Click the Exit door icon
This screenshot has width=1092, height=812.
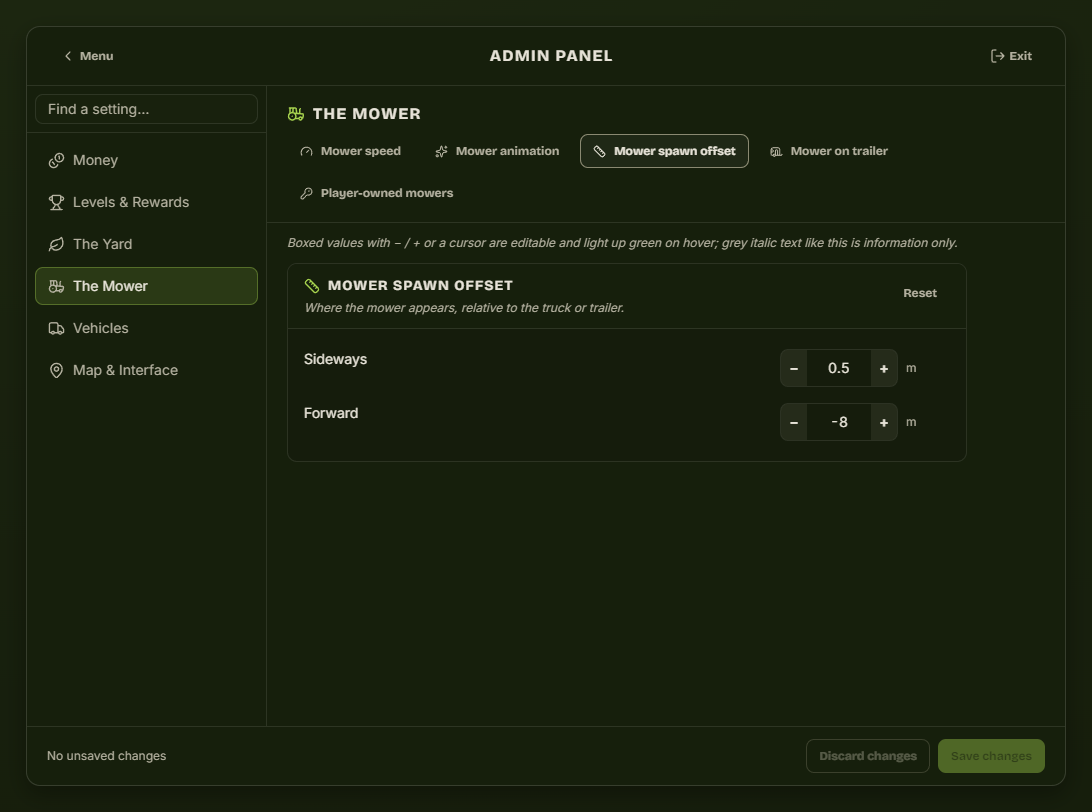coord(997,56)
